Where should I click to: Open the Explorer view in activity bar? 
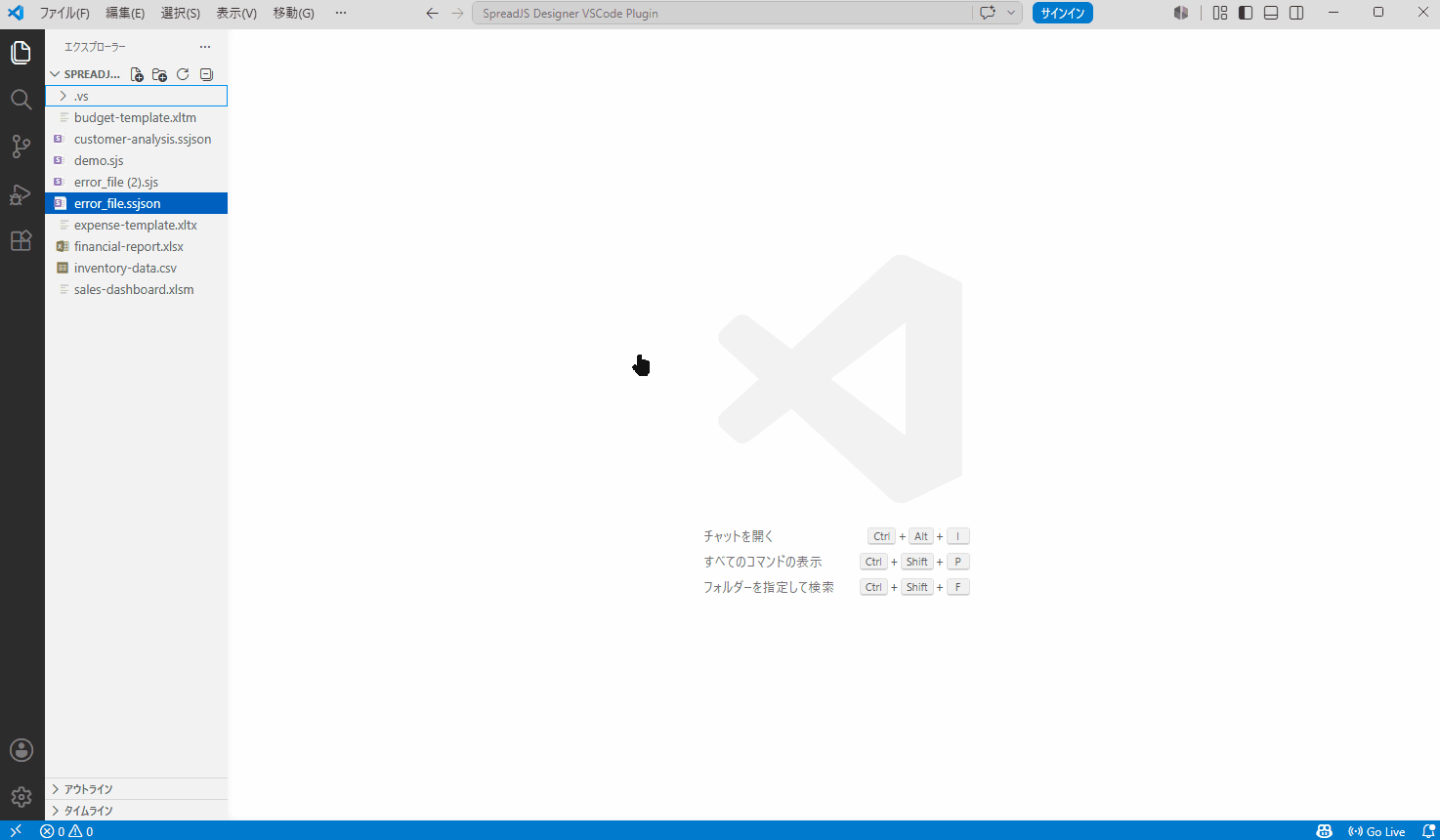coord(21,53)
